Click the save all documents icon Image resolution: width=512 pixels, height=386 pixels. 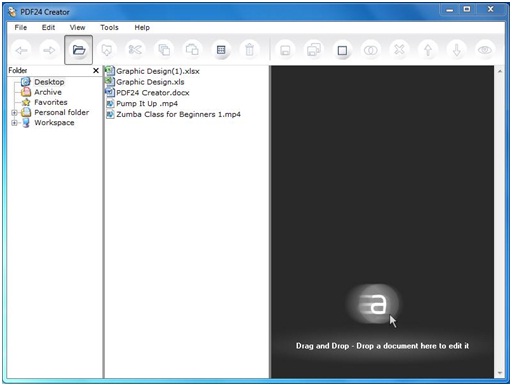coord(314,50)
